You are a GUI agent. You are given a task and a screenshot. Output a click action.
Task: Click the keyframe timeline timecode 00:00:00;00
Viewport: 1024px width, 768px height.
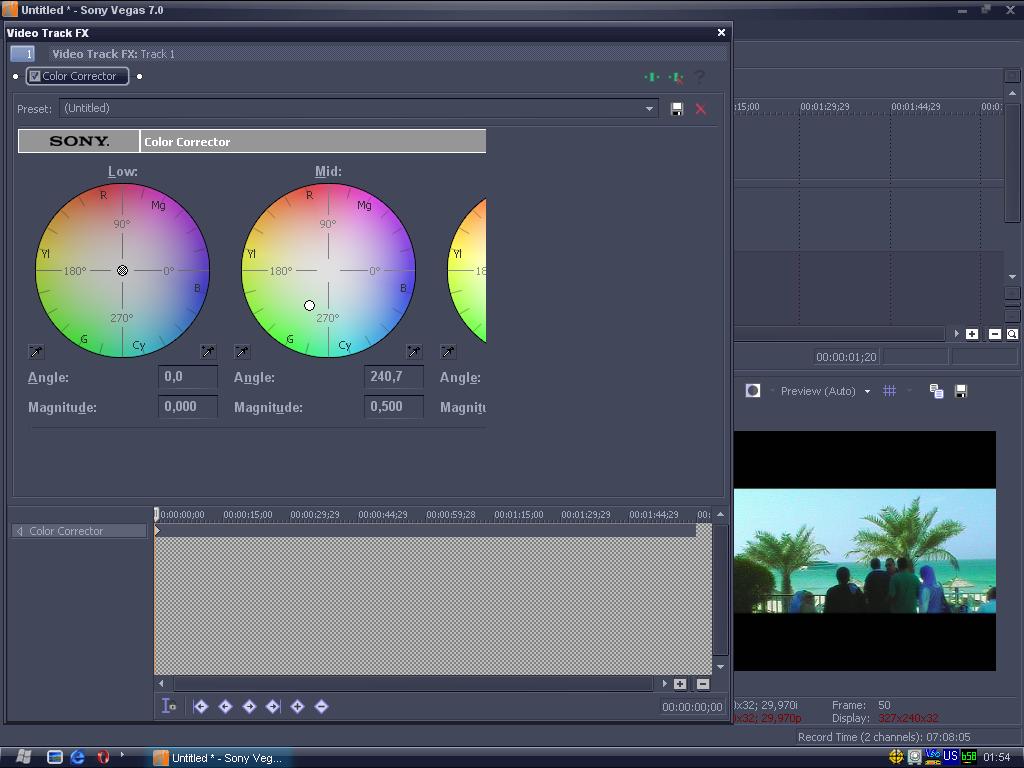pos(692,707)
